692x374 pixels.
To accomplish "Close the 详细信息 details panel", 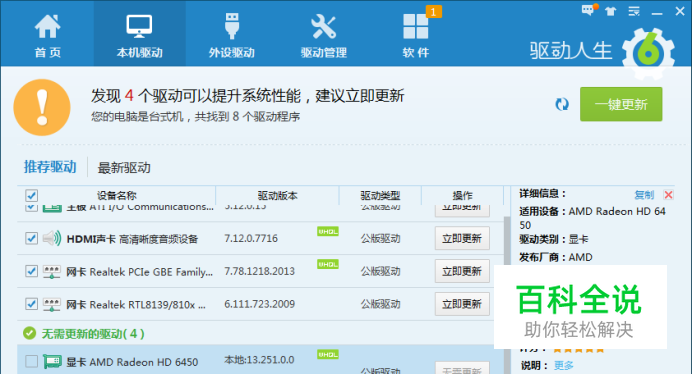I will [669, 195].
